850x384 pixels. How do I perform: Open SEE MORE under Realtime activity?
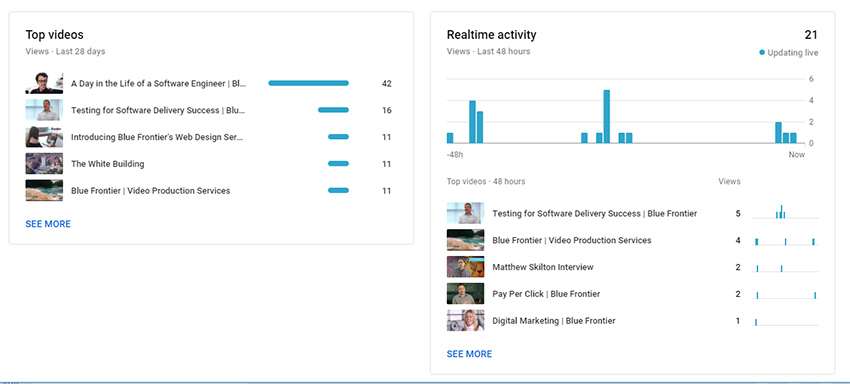tap(469, 354)
